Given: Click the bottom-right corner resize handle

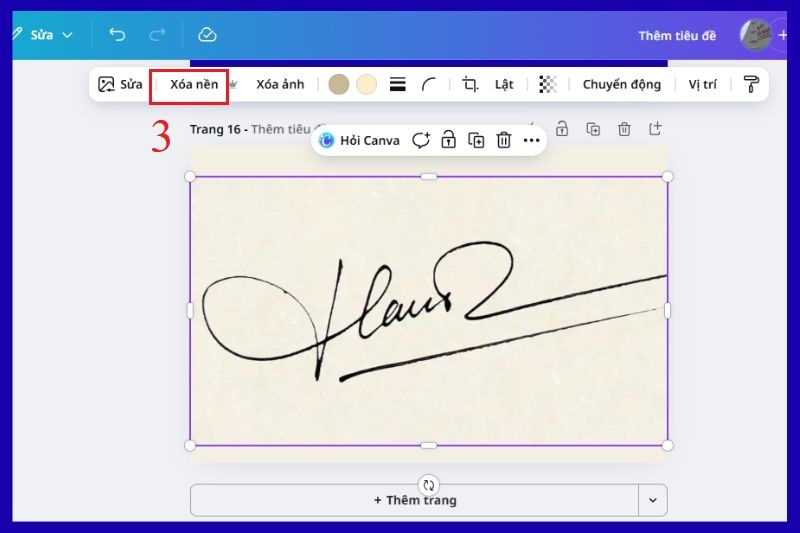Looking at the screenshot, I should point(667,445).
